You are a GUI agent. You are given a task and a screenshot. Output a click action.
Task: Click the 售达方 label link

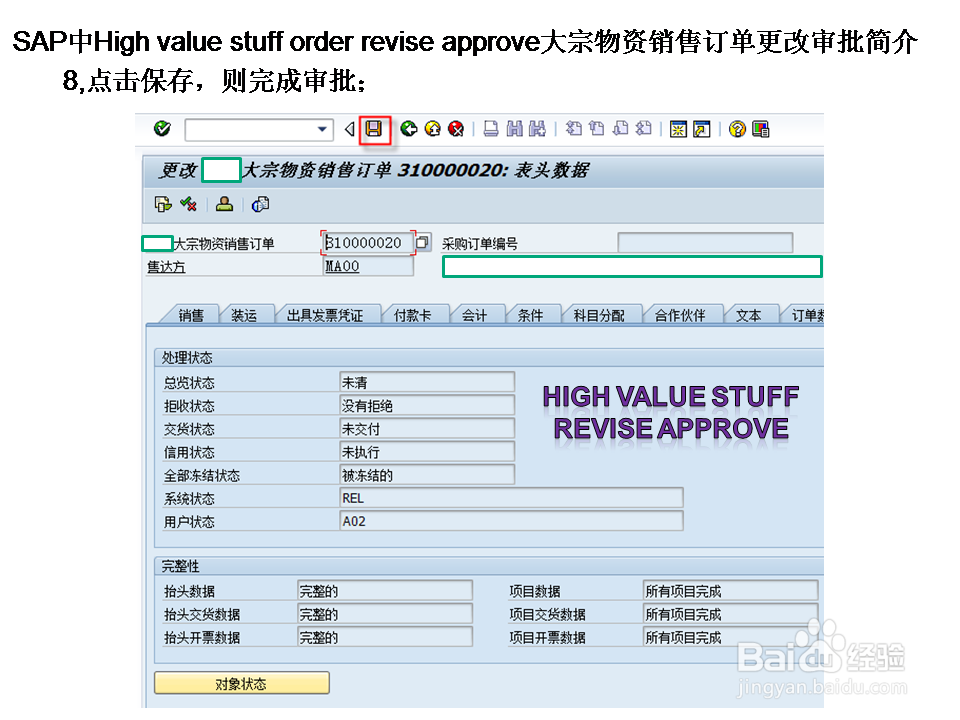click(166, 267)
